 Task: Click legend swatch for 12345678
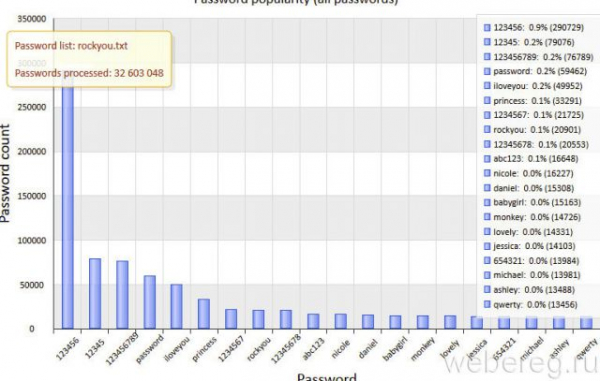tap(487, 144)
